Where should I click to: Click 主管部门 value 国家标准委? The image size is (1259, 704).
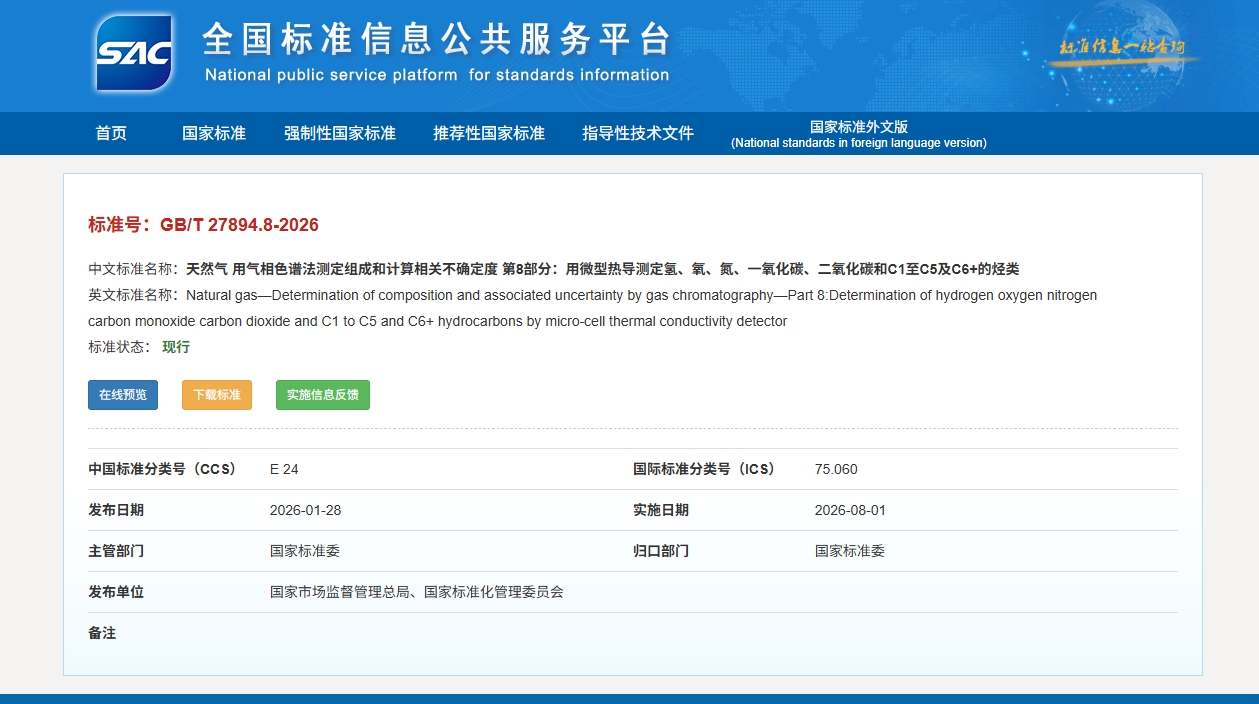pos(305,551)
